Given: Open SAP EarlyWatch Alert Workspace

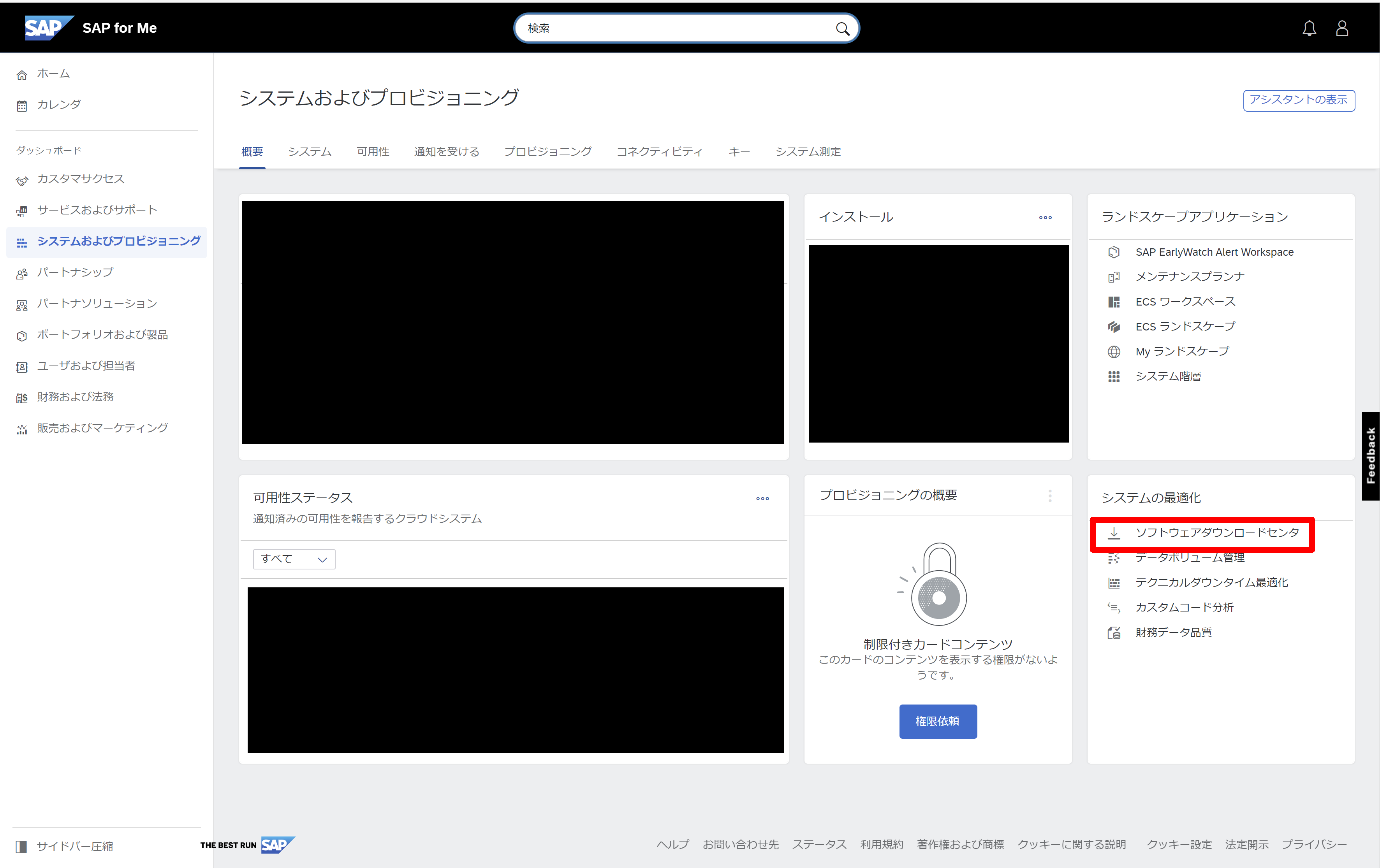Looking at the screenshot, I should point(1215,251).
